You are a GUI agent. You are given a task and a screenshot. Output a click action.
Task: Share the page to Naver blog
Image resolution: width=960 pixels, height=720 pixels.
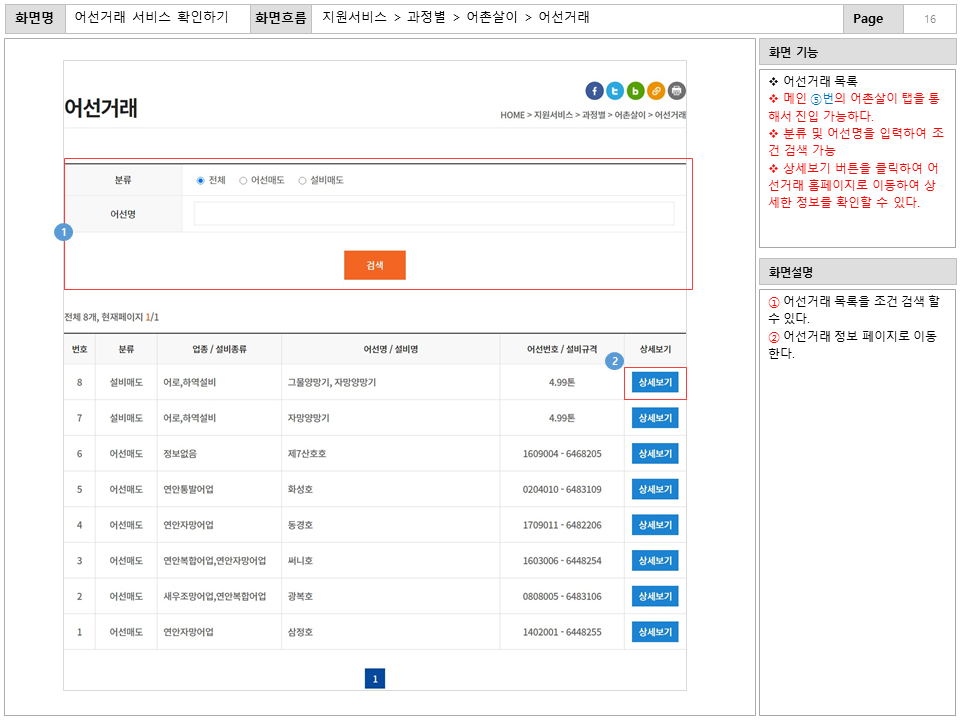[x=636, y=90]
